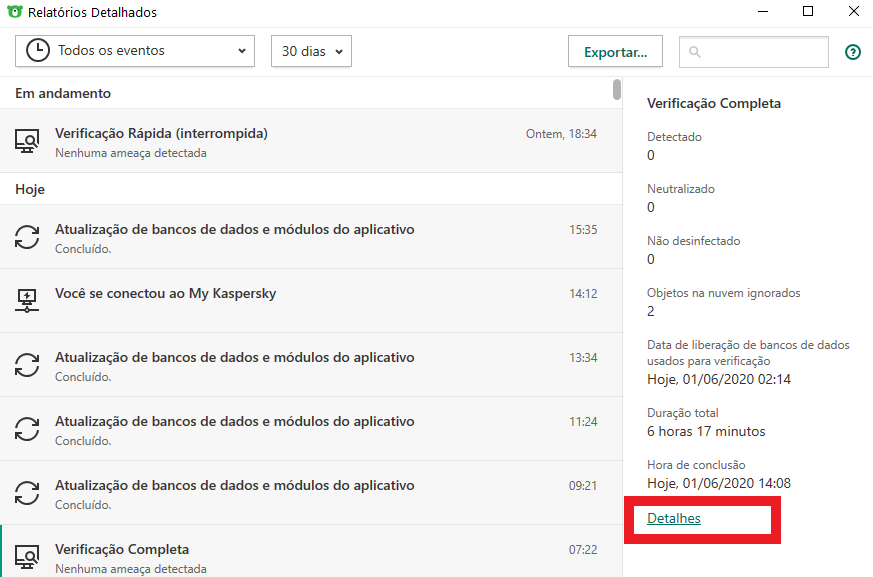Click the 6 horas 17 minutos duration value
The height and width of the screenshot is (577, 873).
pyautogui.click(x=706, y=431)
